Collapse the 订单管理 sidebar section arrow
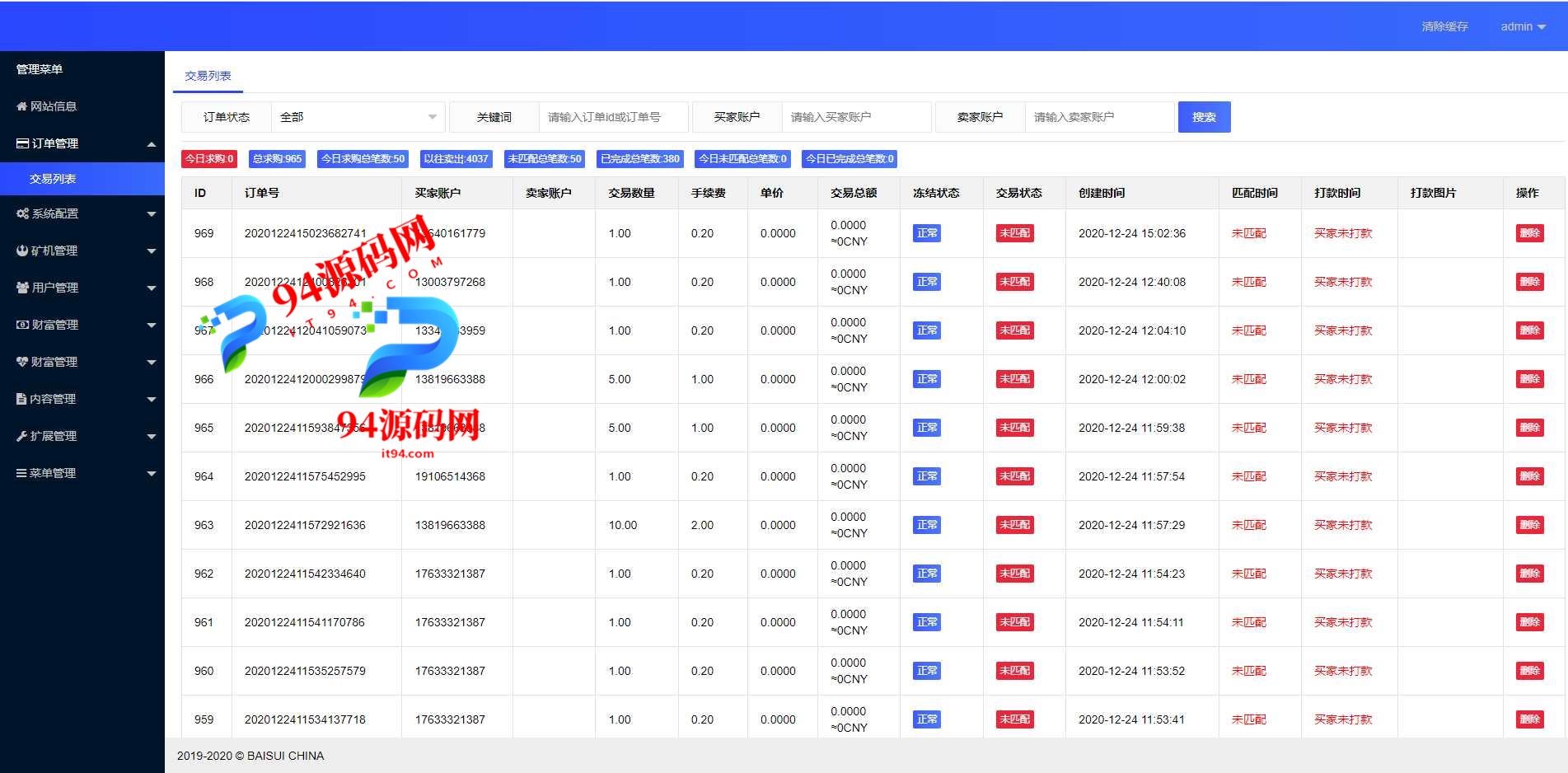This screenshot has width=1568, height=773. coord(152,144)
